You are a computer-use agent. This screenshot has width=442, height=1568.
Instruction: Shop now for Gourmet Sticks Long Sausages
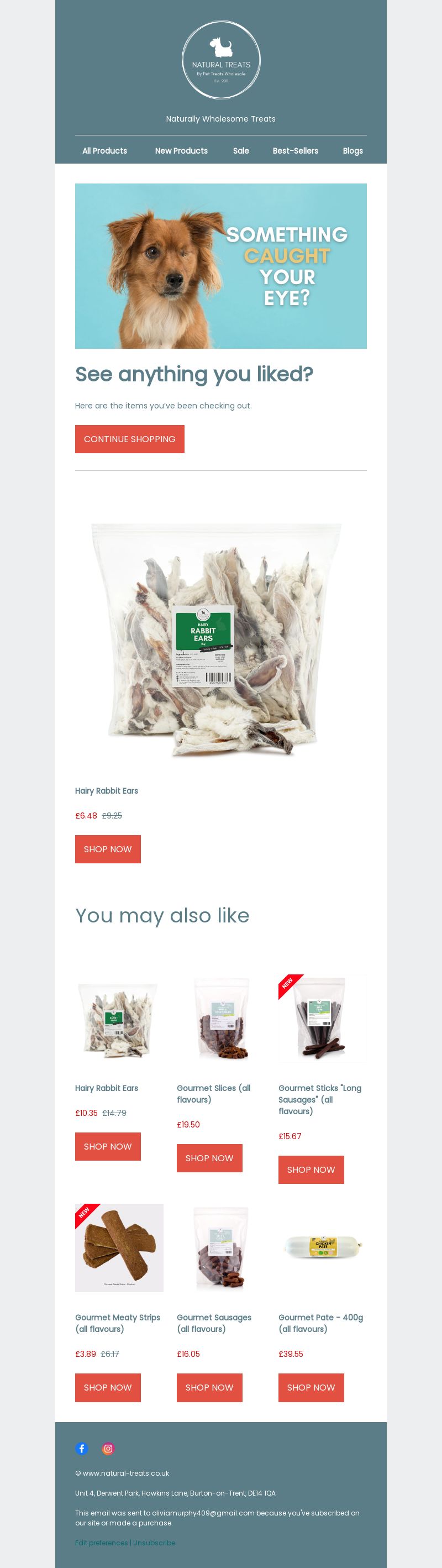(x=311, y=1170)
